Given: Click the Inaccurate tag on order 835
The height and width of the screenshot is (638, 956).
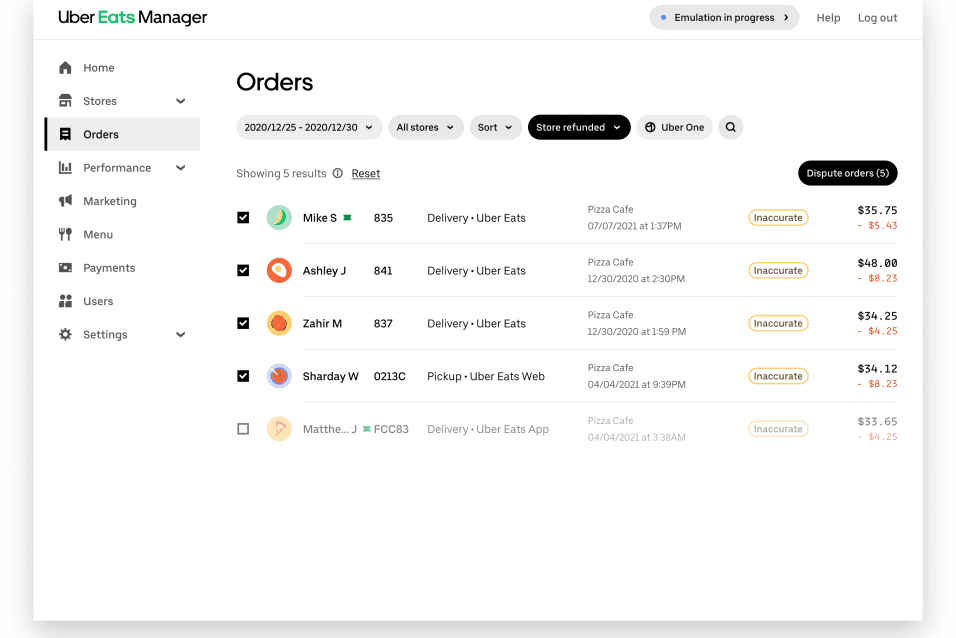Looking at the screenshot, I should tap(778, 218).
